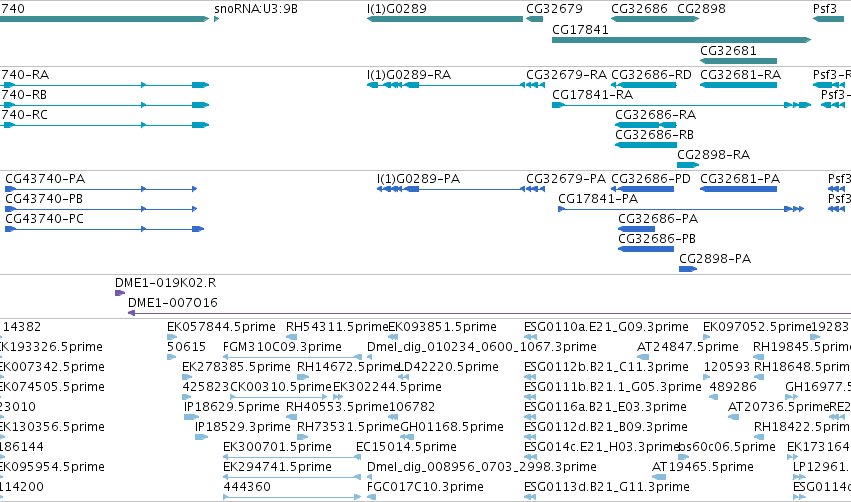Select the DME1-019K02.R feature

tap(120, 293)
